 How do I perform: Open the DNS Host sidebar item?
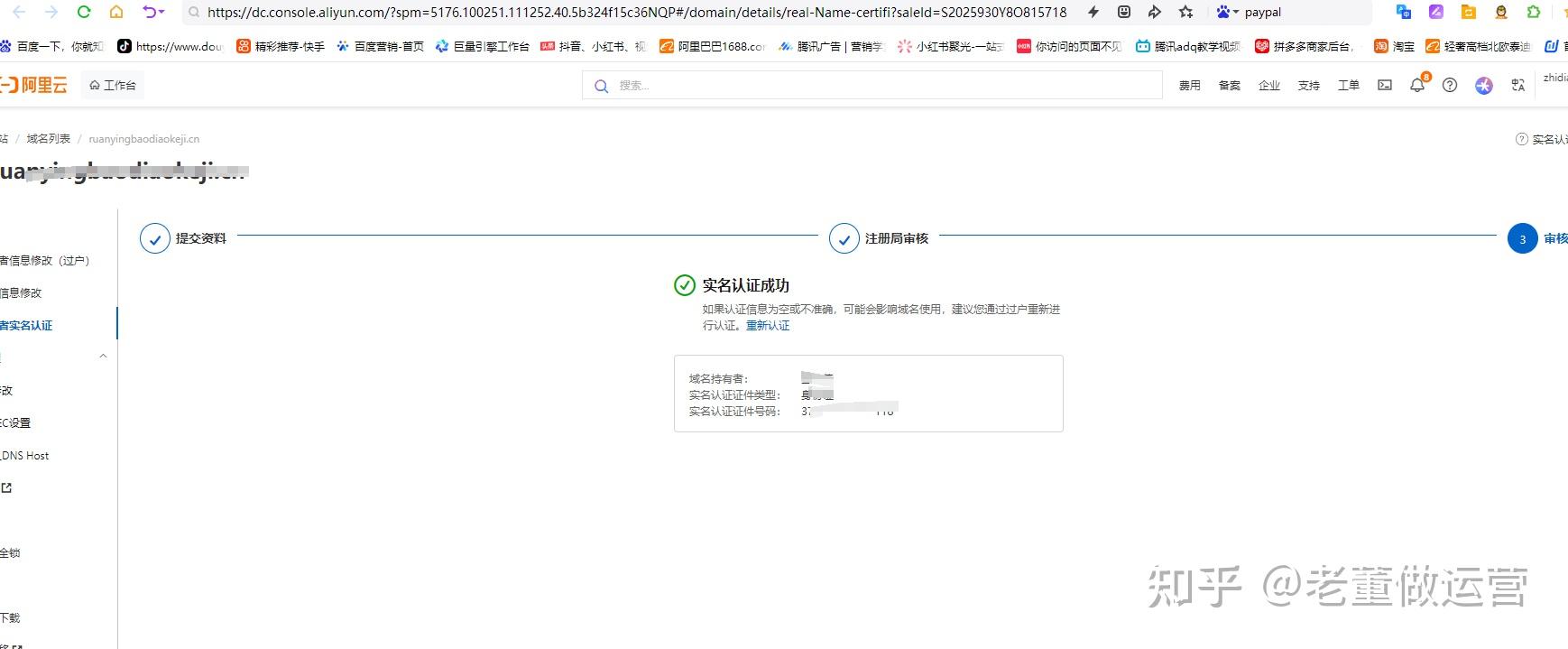point(24,456)
